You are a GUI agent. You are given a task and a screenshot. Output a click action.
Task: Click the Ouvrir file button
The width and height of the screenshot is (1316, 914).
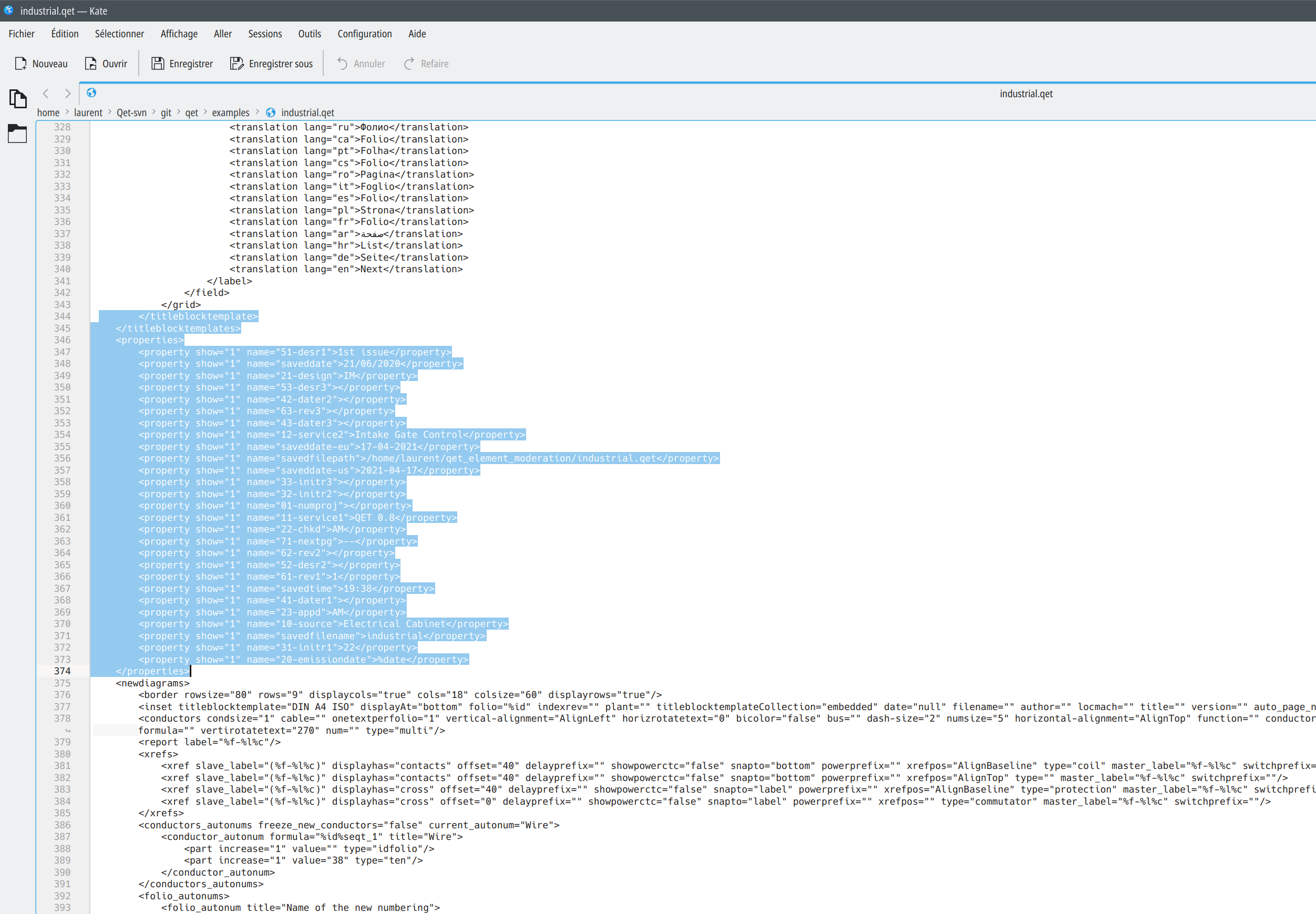point(107,64)
